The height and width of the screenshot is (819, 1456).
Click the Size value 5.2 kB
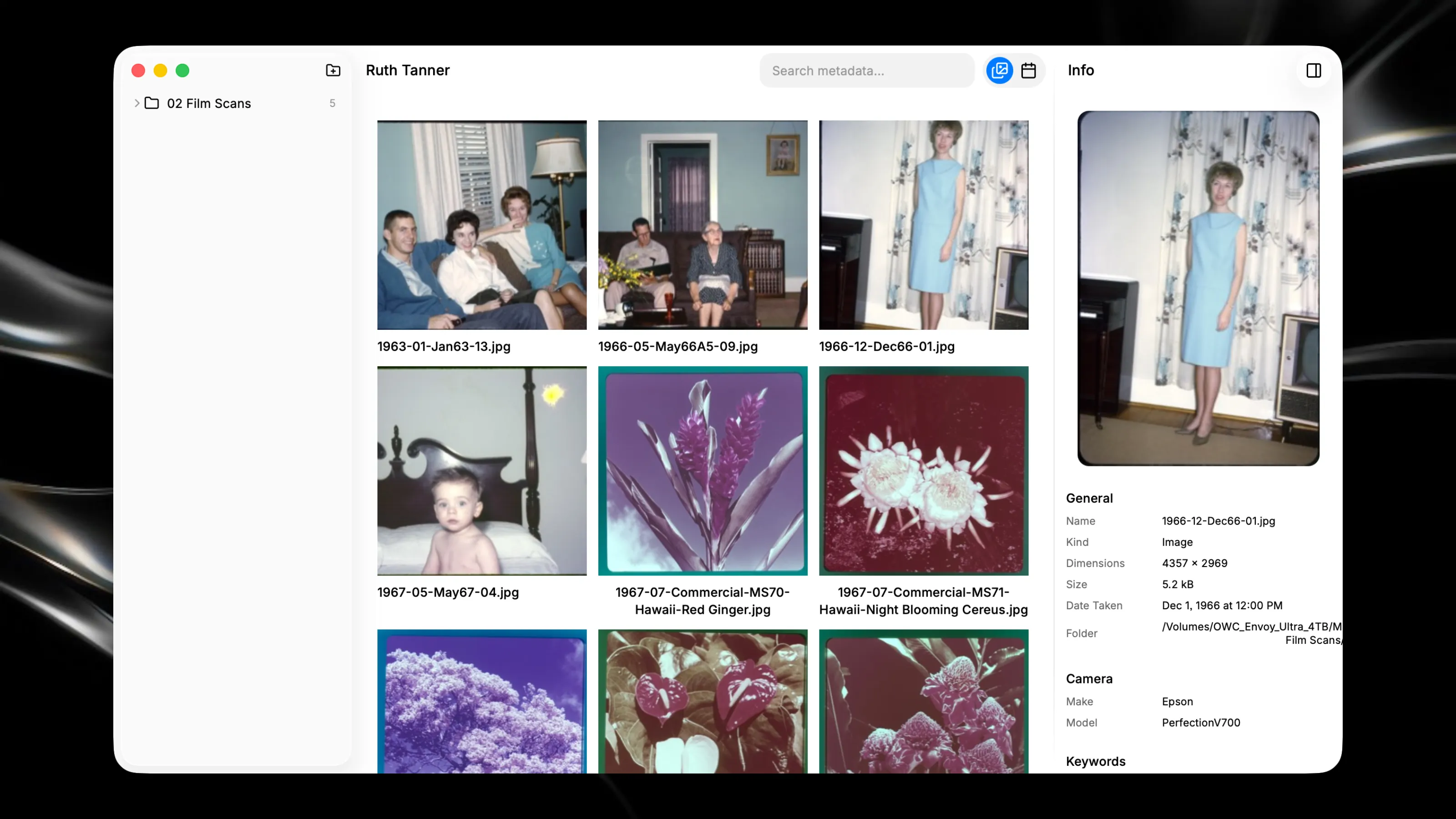1178,584
